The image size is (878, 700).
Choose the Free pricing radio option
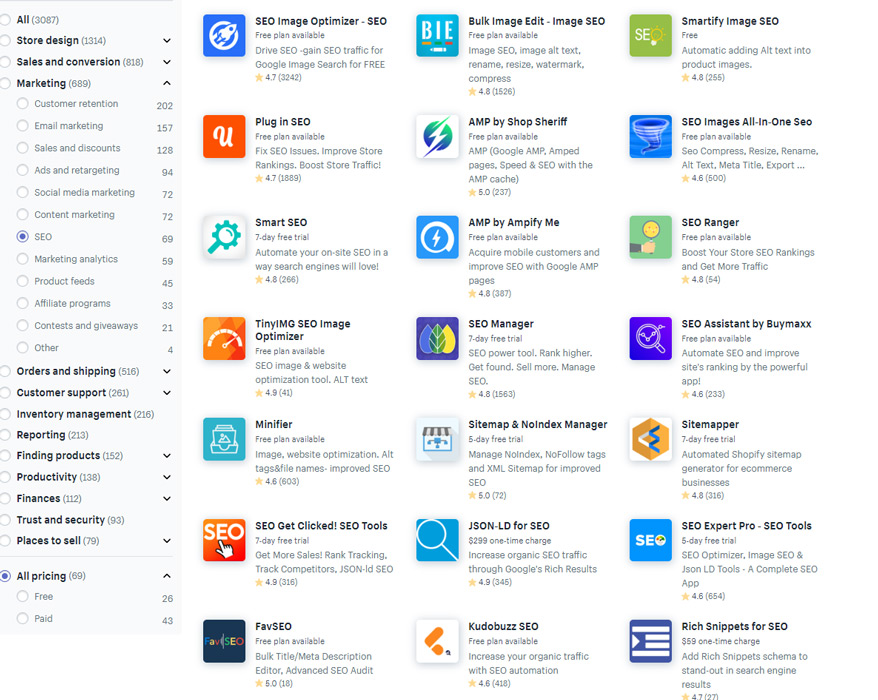(x=22, y=596)
